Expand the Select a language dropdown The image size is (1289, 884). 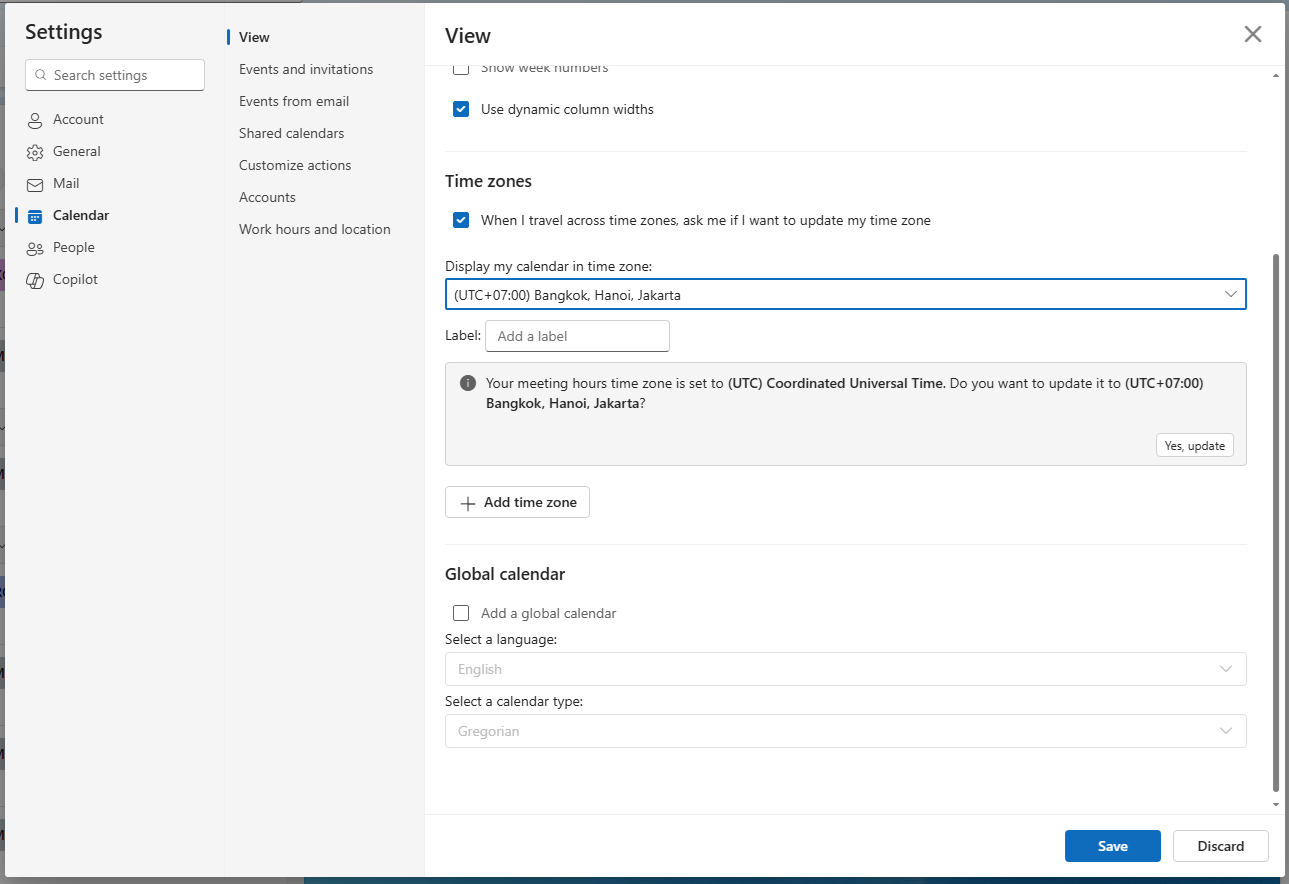(x=845, y=669)
